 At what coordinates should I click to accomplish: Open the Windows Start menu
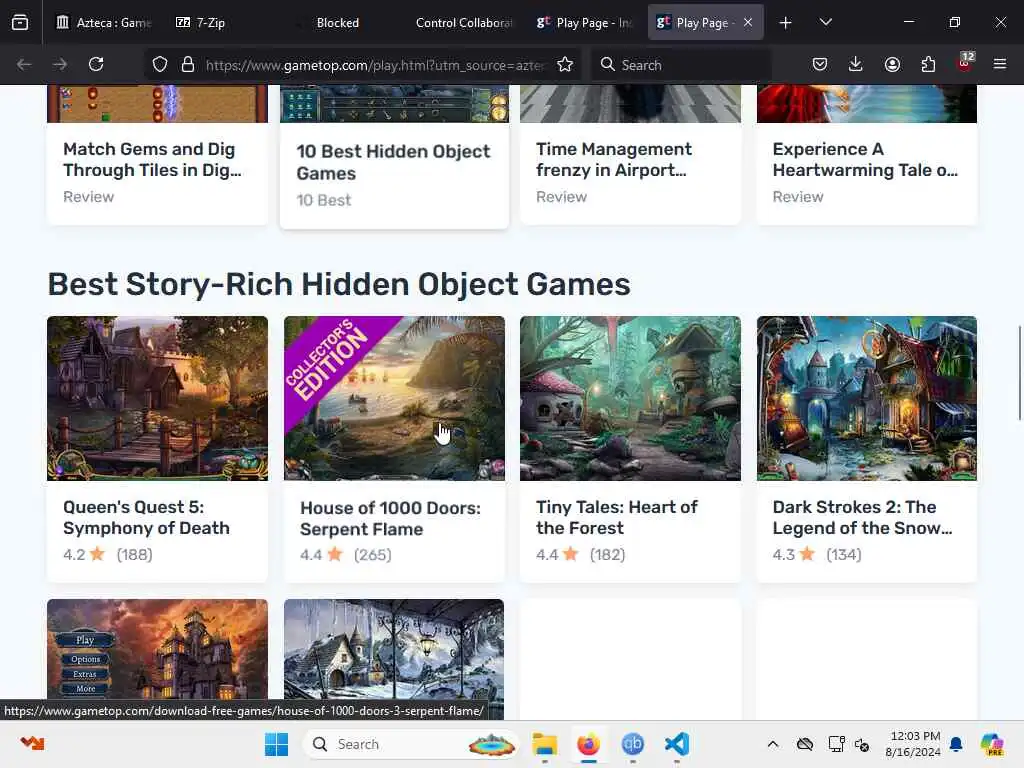276,744
